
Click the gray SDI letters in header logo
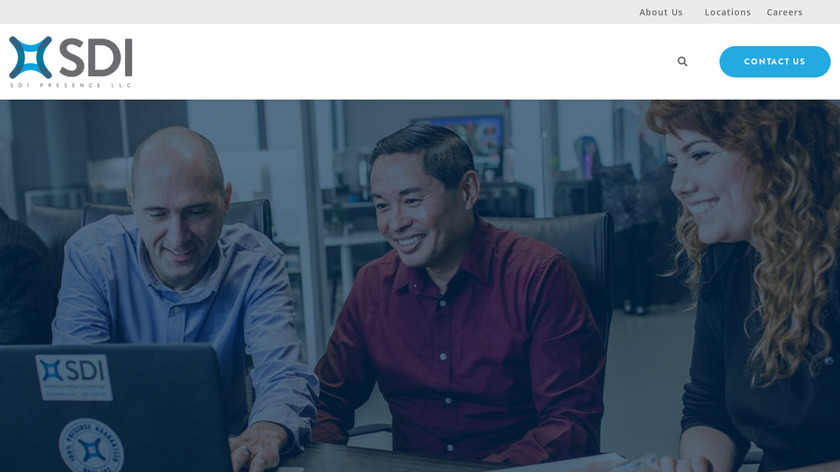point(95,58)
